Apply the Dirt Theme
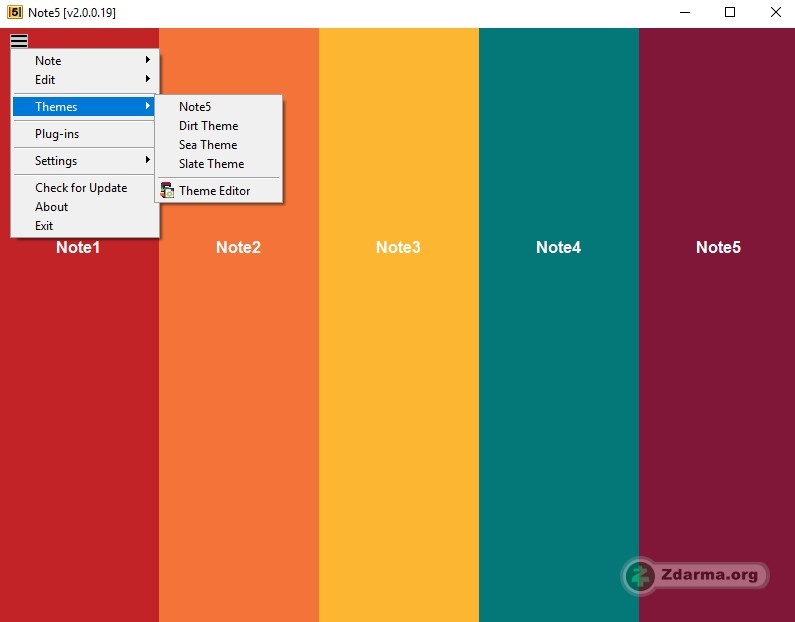 pyautogui.click(x=219, y=126)
